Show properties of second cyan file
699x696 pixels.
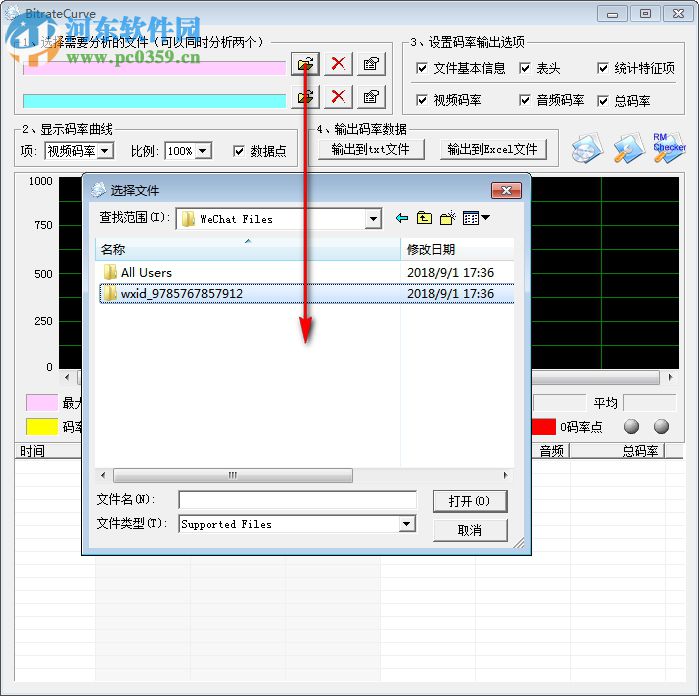pos(371,97)
